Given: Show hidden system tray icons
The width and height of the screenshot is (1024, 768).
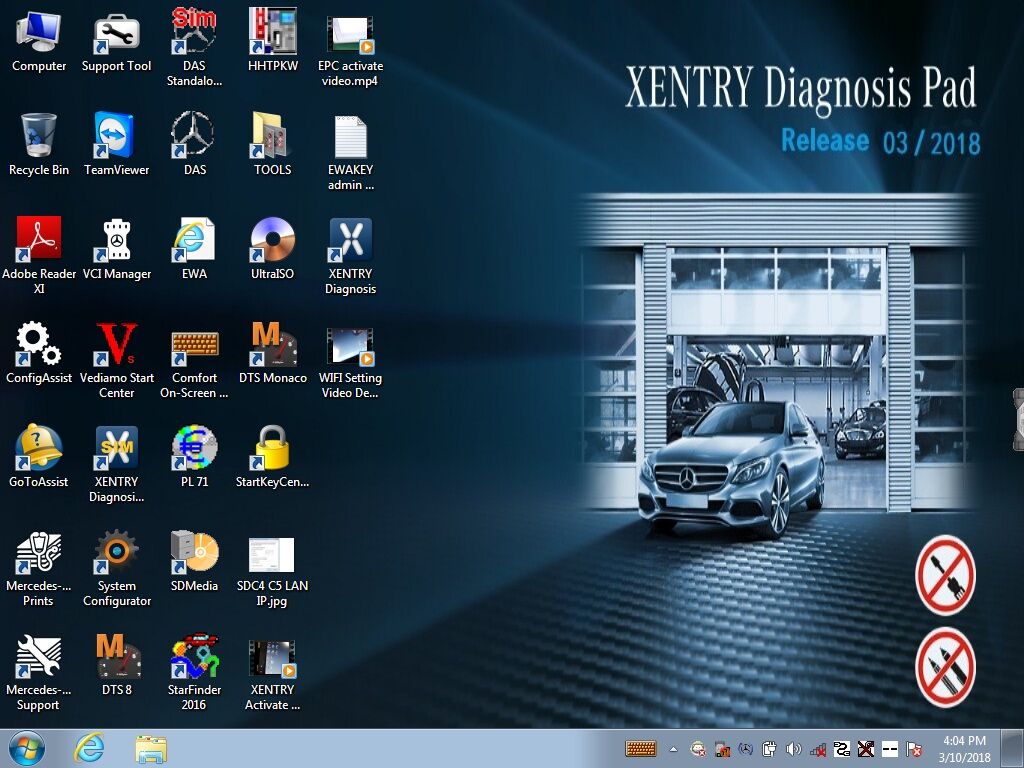Looking at the screenshot, I should pos(673,749).
